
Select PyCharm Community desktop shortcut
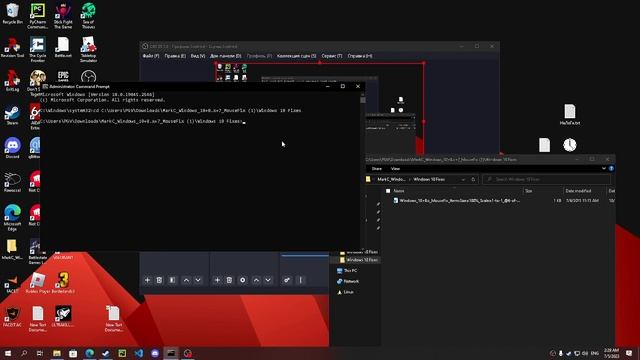(x=38, y=16)
